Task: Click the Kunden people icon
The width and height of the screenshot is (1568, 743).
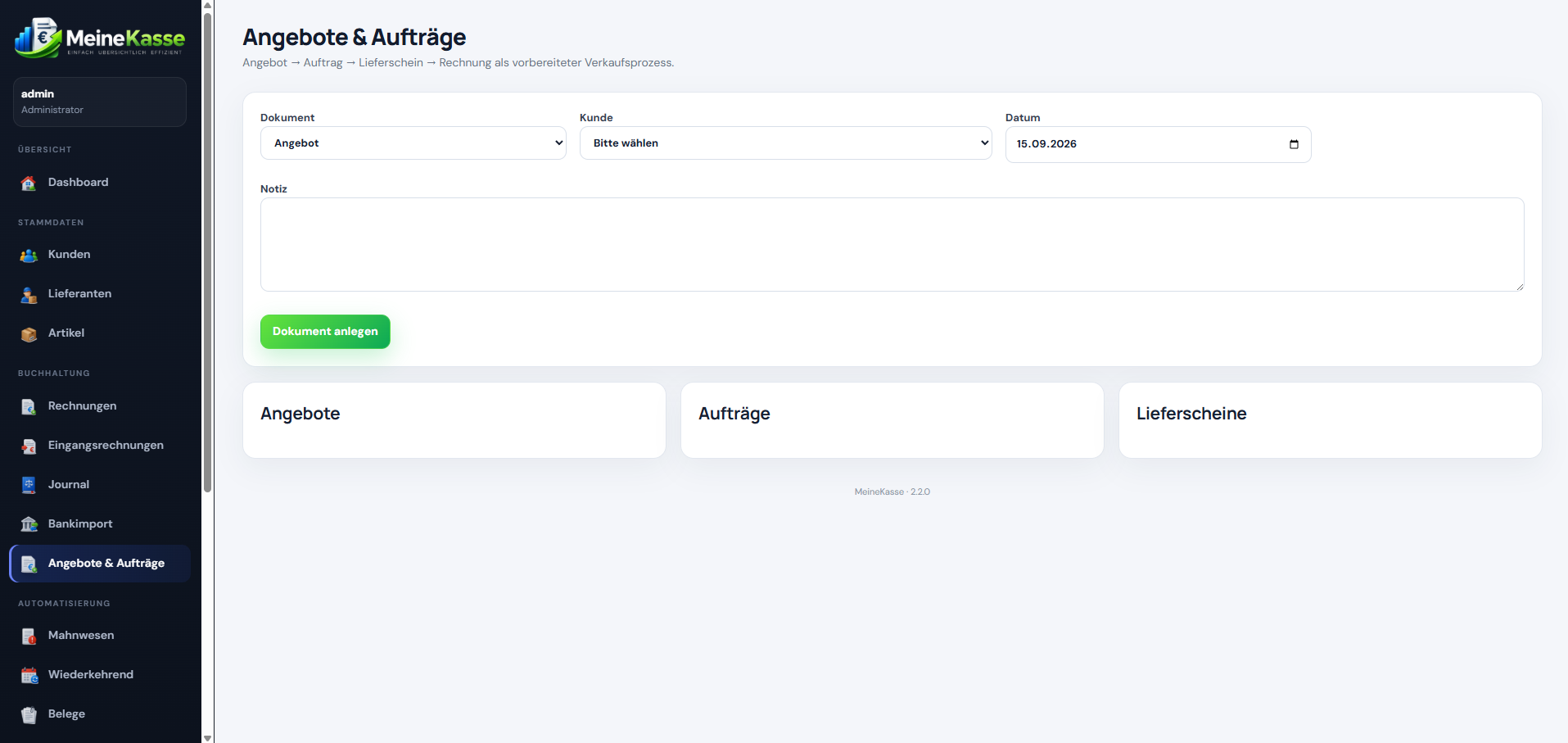Action: pos(29,255)
